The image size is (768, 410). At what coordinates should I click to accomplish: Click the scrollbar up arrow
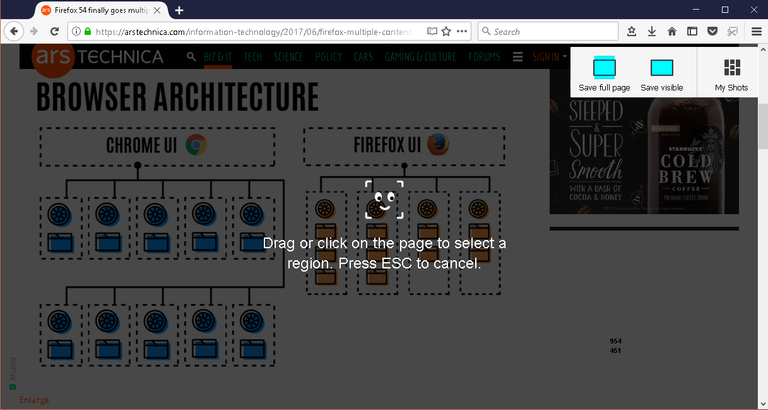click(763, 49)
